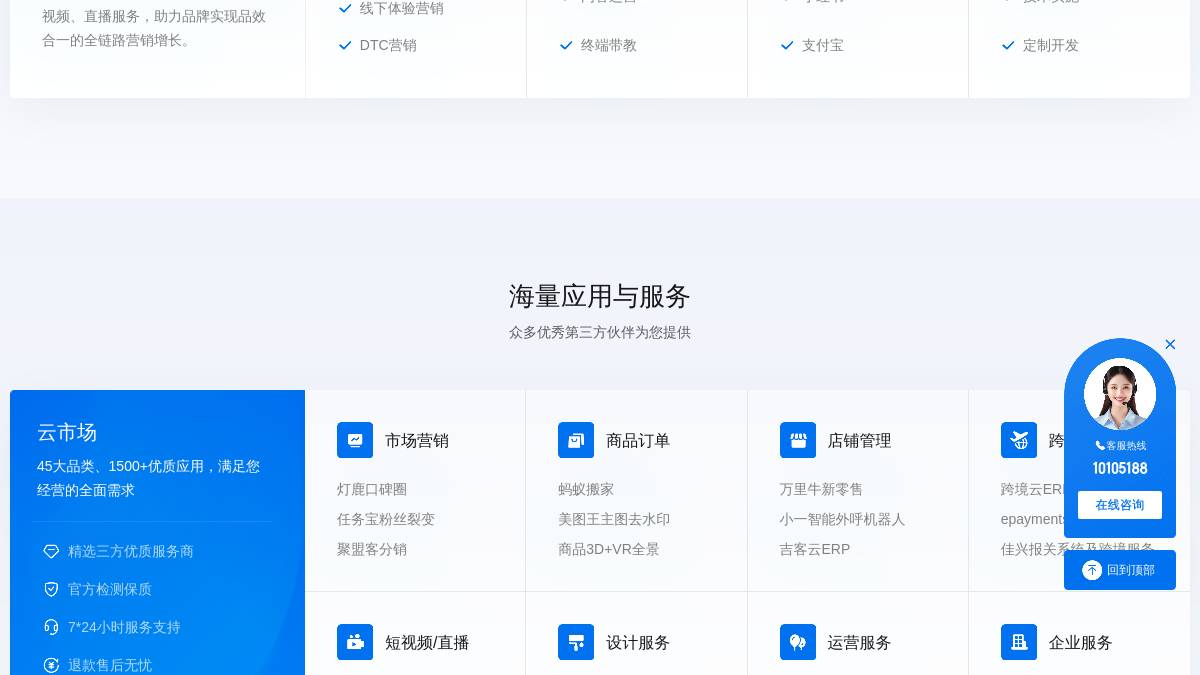1200x675 pixels.
Task: Open the 万里牛新零售 app link
Action: [821, 489]
